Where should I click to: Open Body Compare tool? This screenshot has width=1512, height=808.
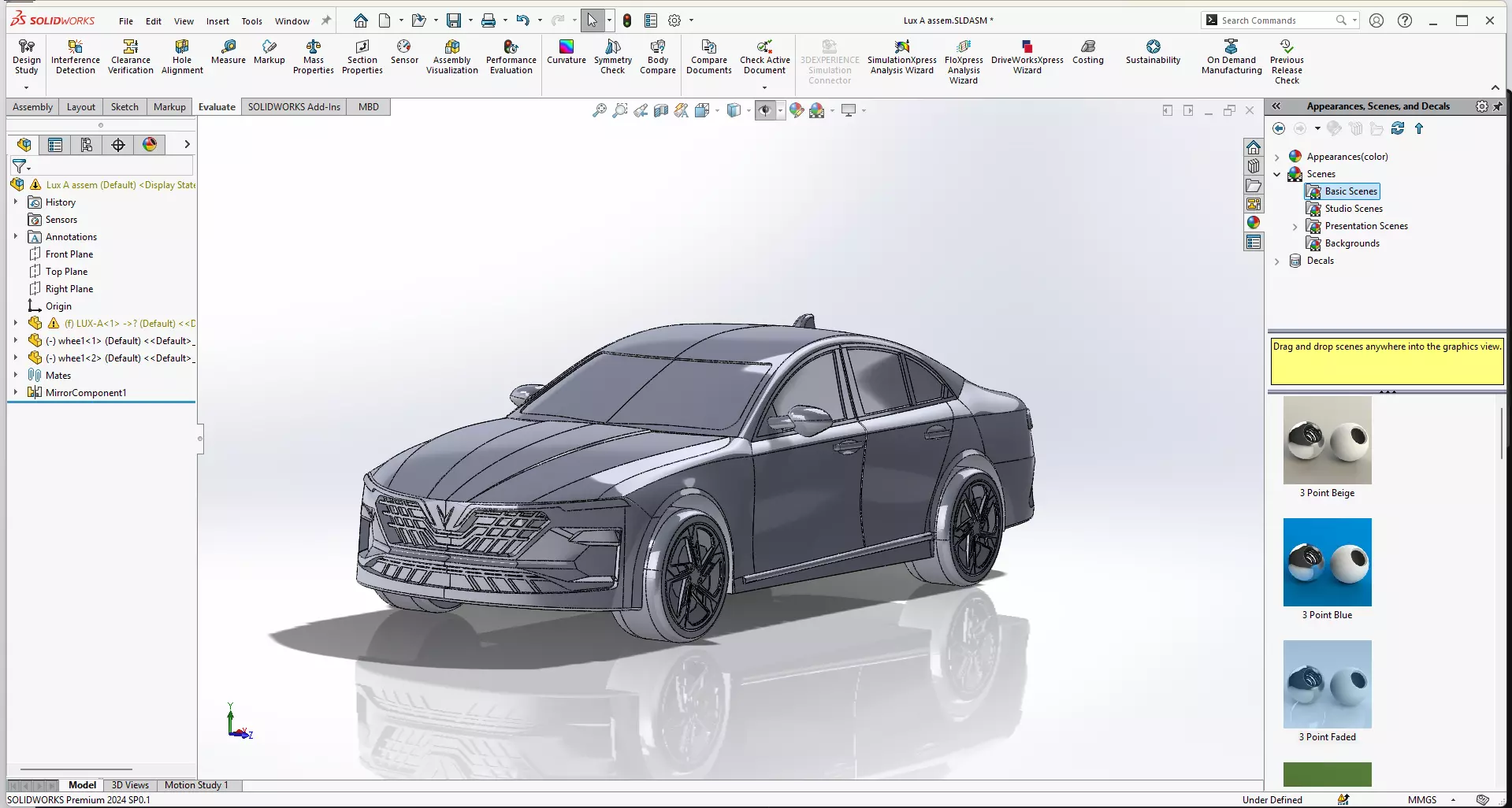(658, 57)
